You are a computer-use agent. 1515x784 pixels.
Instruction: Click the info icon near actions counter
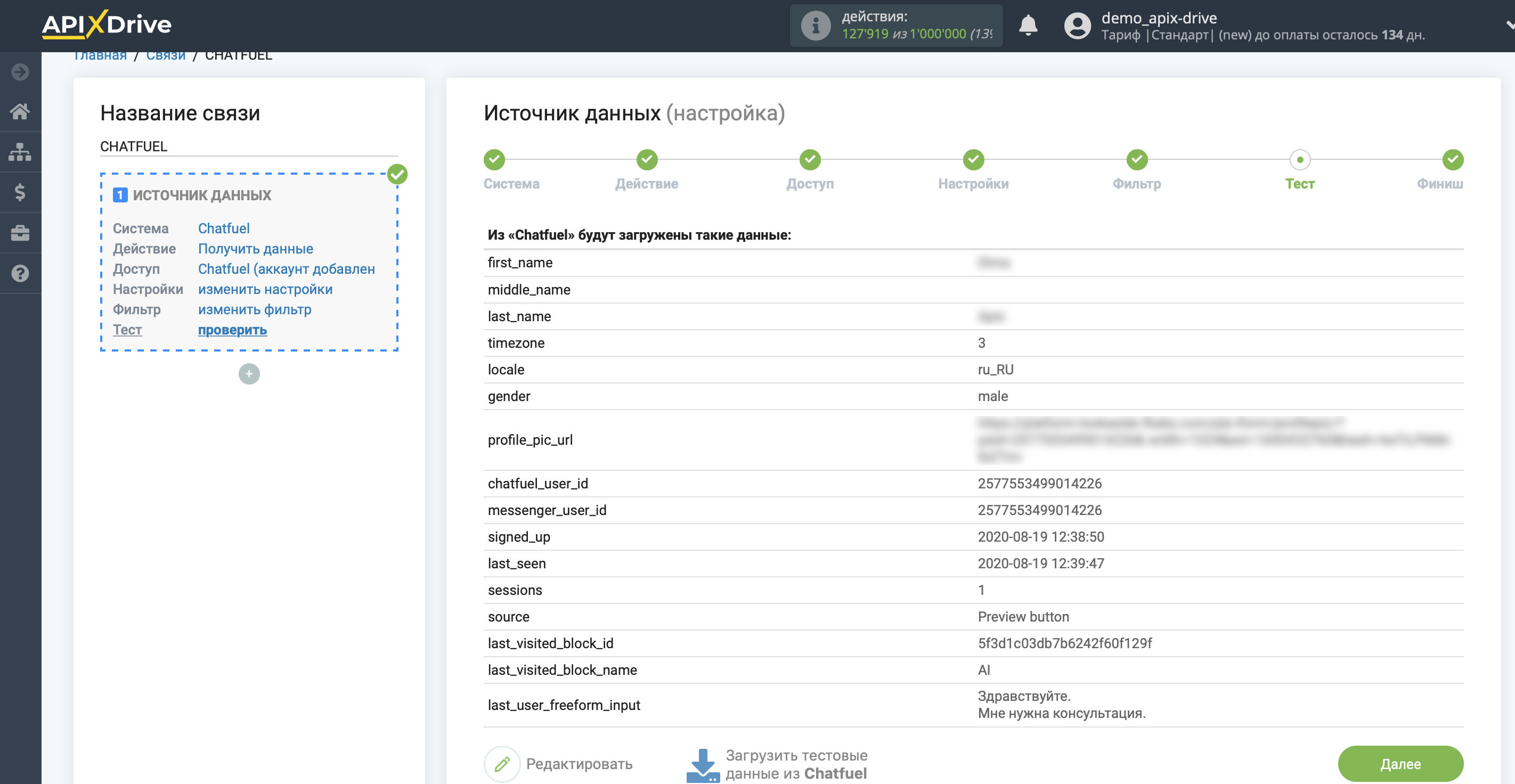(815, 25)
